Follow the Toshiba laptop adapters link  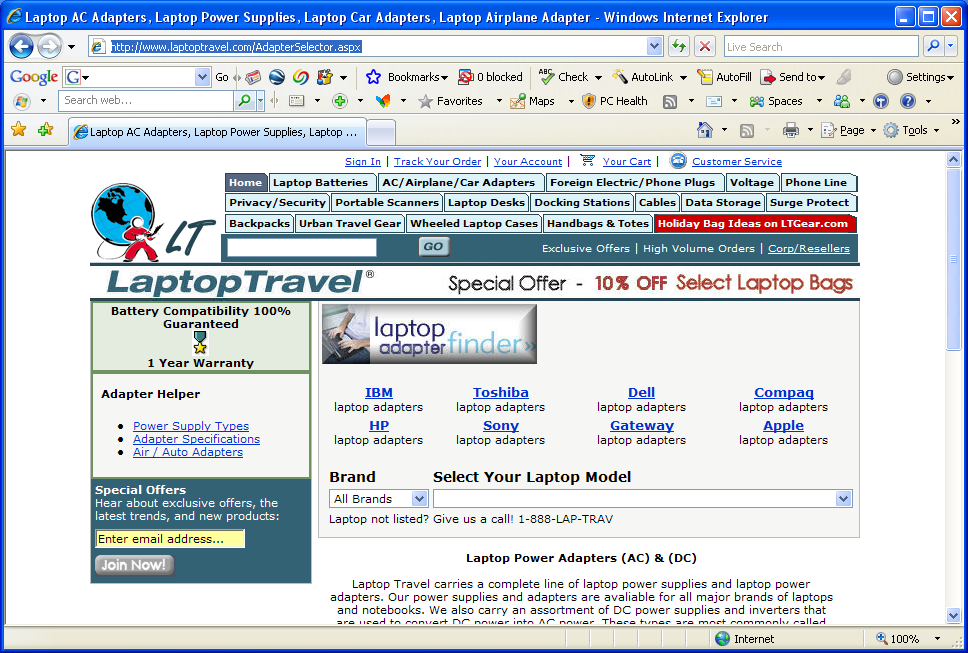point(500,393)
